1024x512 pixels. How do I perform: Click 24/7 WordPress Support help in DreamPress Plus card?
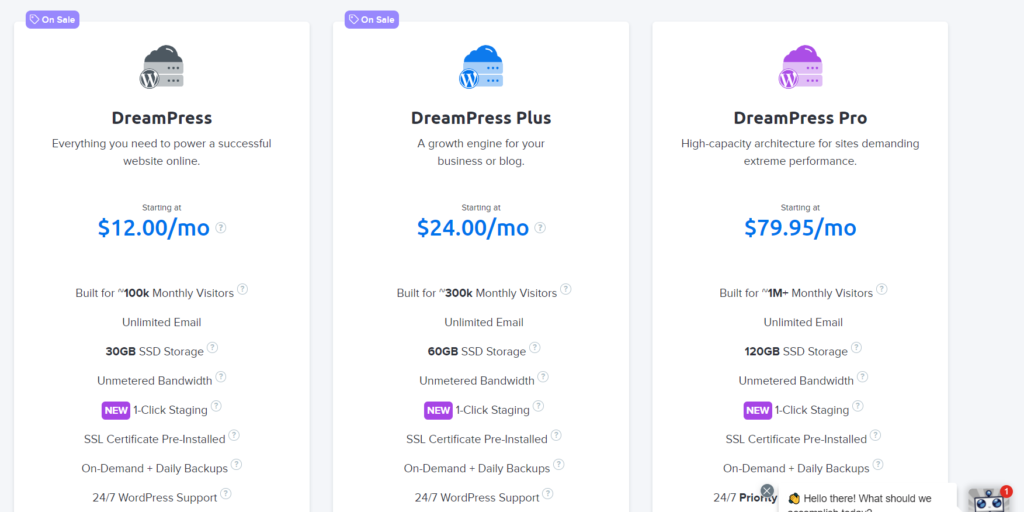(547, 493)
